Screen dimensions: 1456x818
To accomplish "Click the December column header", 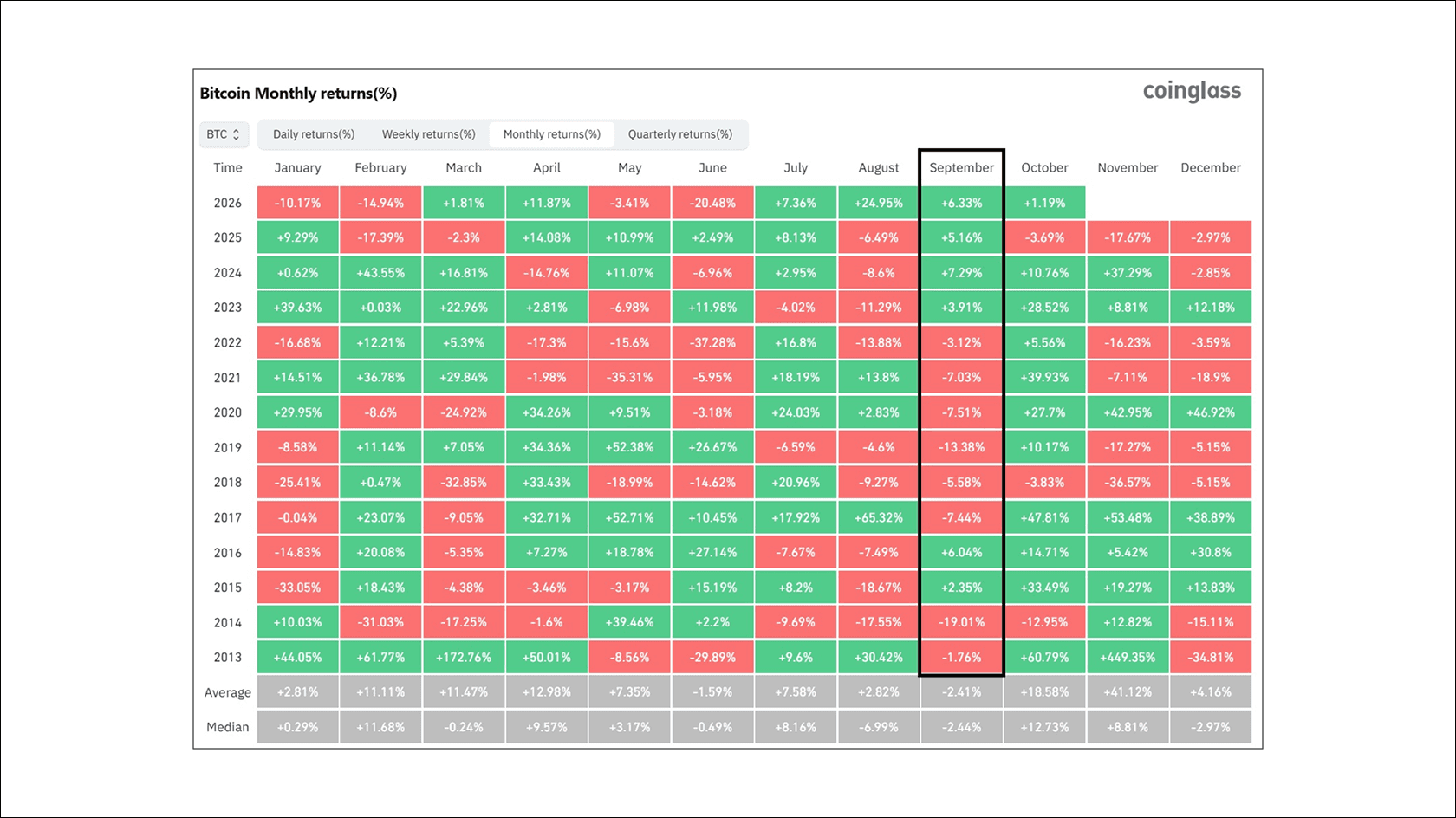I will tap(1211, 168).
